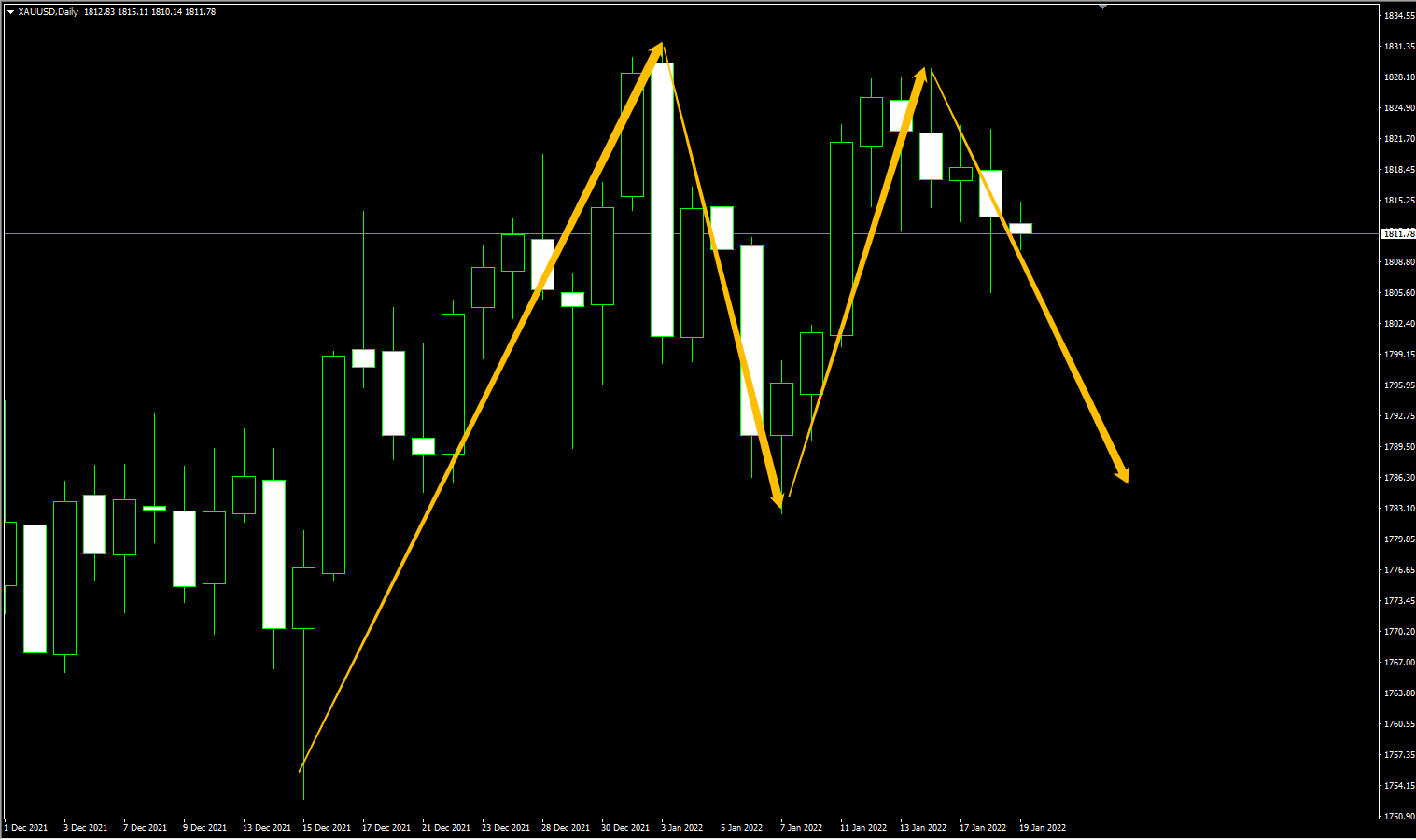Click the chart shift marker at top edge
The width and height of the screenshot is (1416, 840).
1103,7
